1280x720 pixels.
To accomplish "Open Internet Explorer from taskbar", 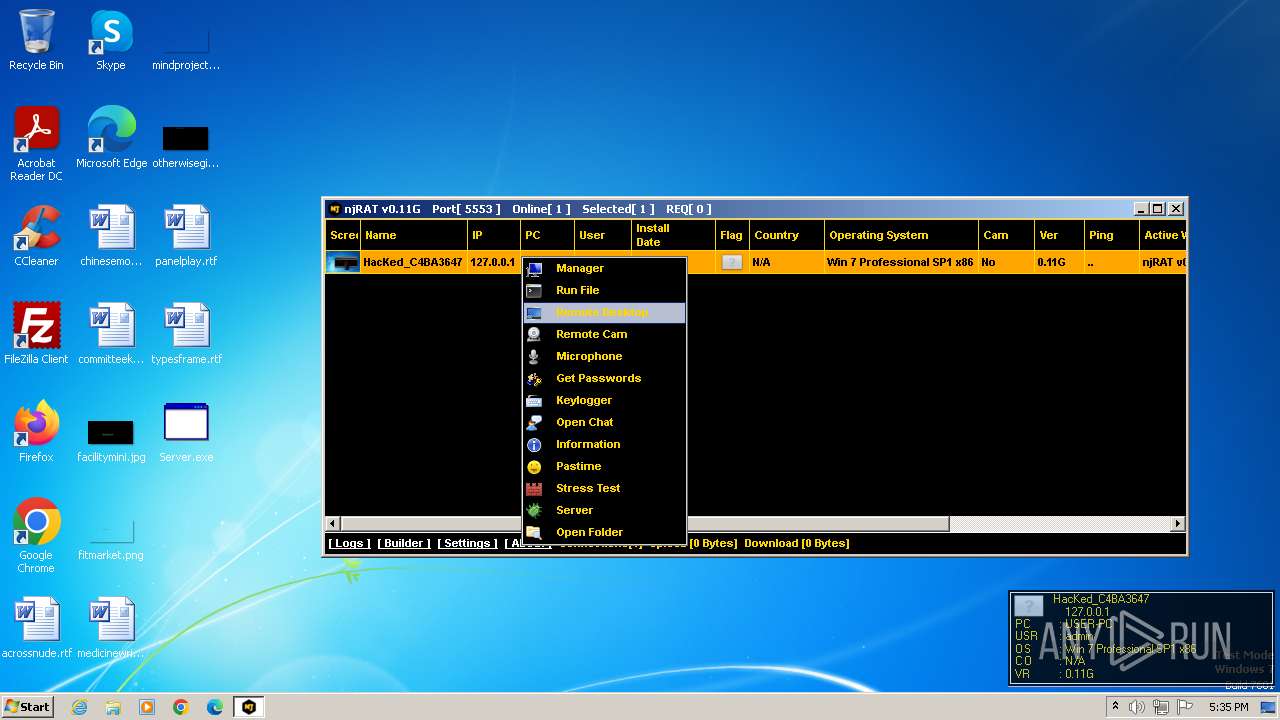I will pyautogui.click(x=79, y=707).
